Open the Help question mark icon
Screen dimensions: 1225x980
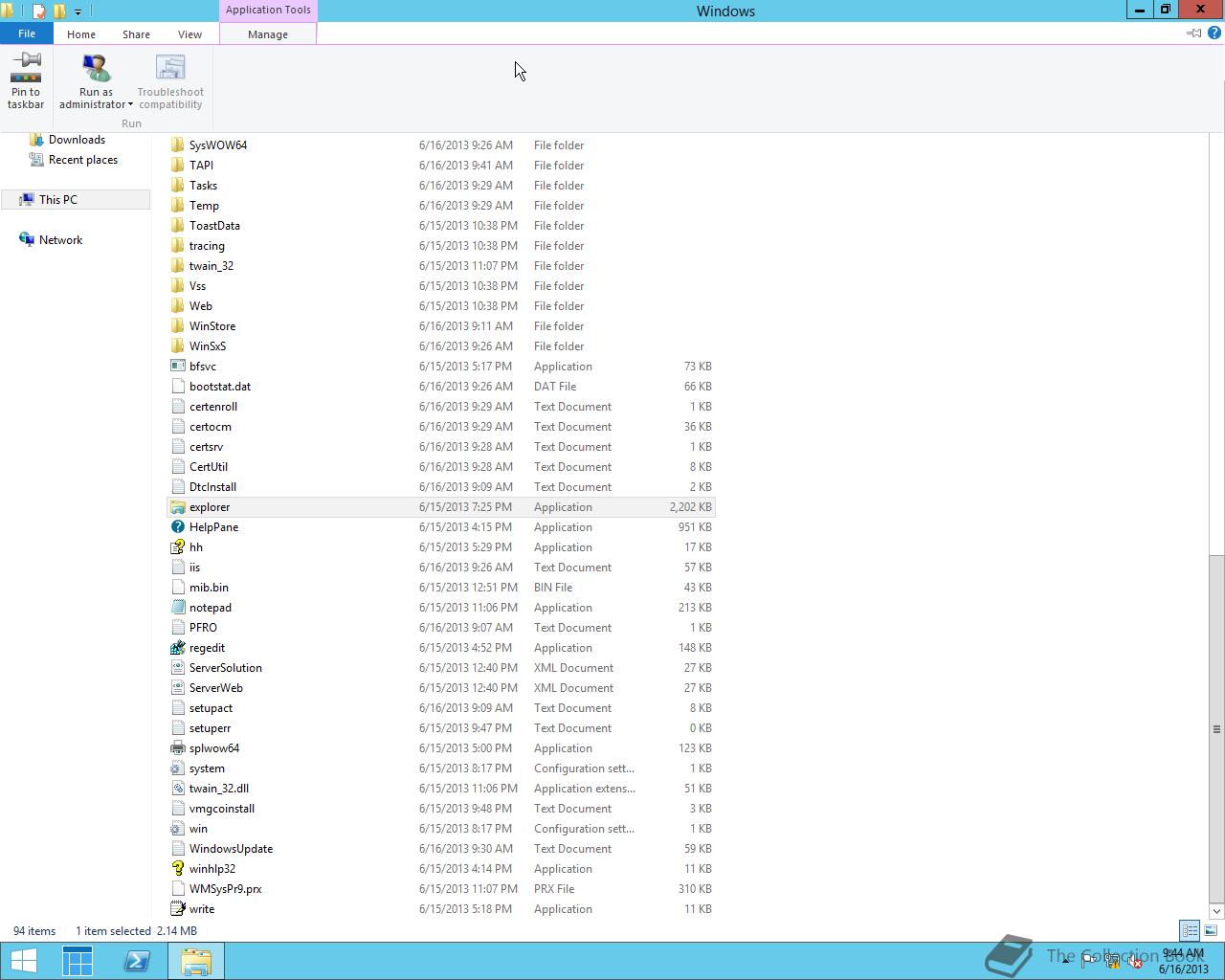[1214, 33]
